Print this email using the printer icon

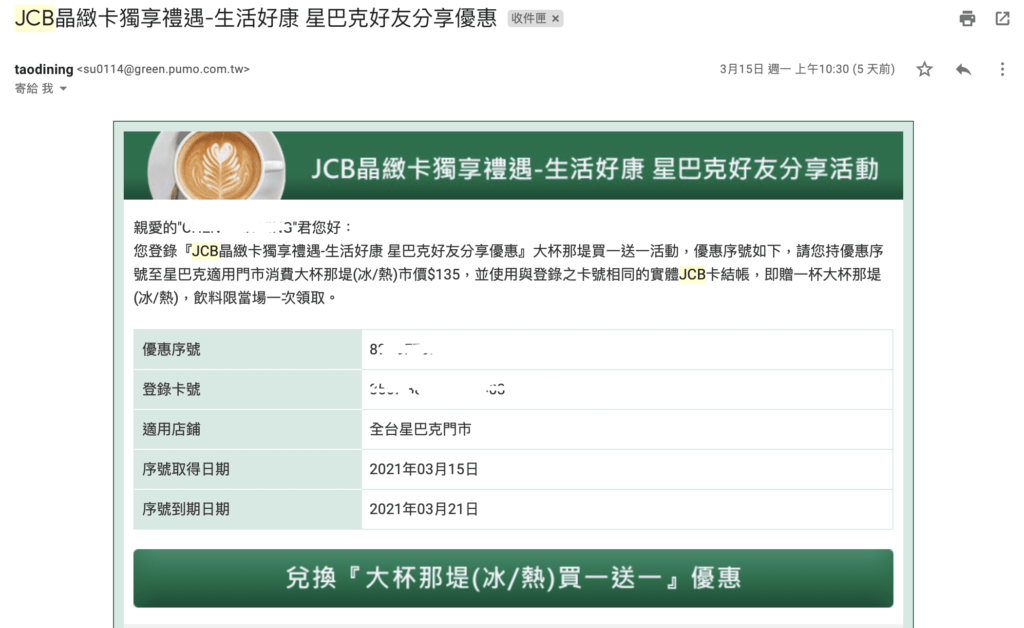tap(966, 19)
